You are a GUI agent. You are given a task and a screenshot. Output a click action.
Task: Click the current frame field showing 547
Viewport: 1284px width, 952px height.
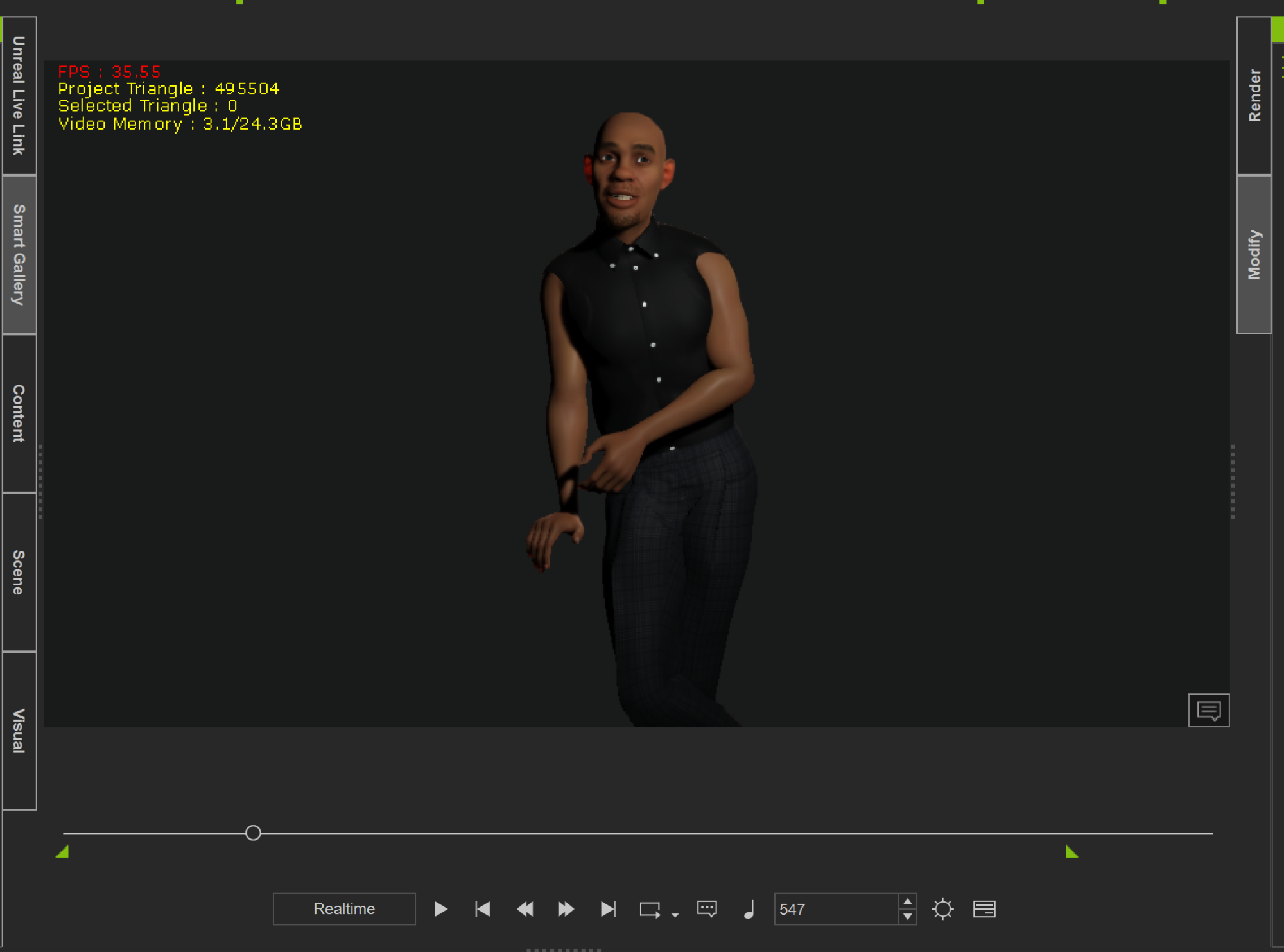point(836,909)
